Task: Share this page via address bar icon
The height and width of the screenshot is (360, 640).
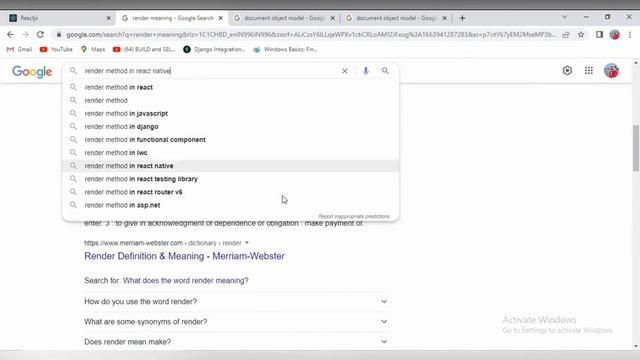Action: coord(566,35)
